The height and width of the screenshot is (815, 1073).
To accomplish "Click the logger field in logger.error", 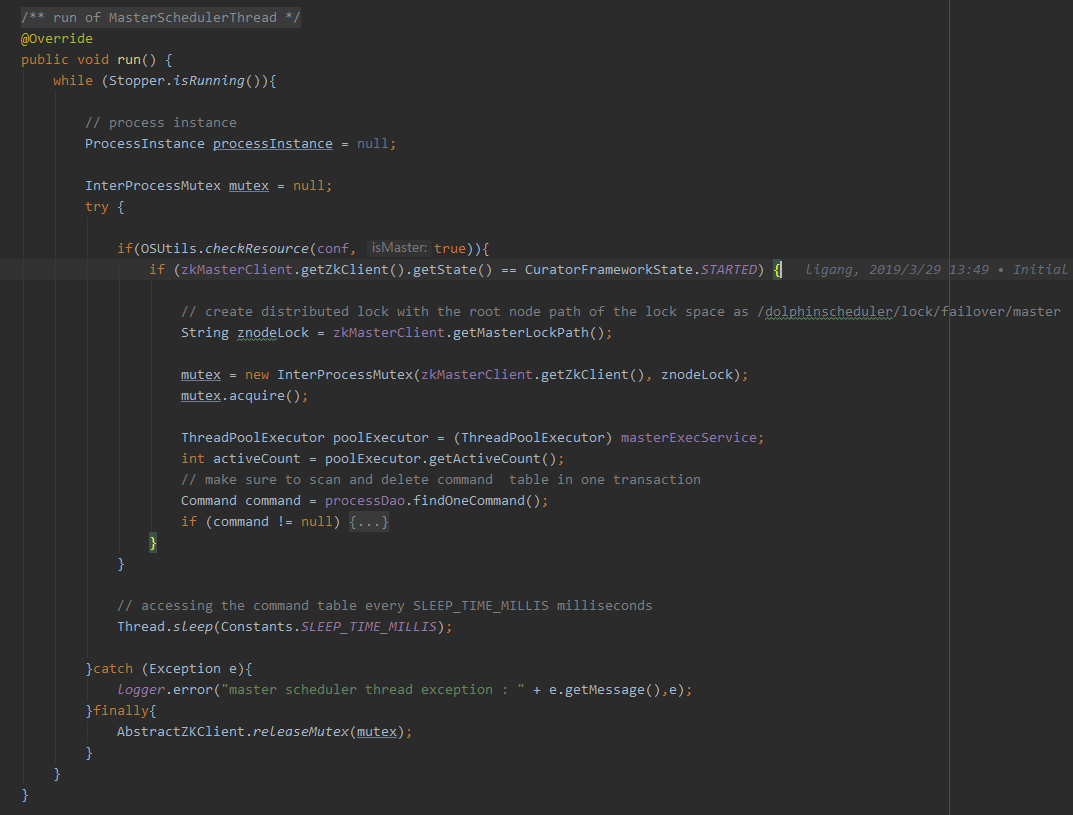I will (x=141, y=689).
